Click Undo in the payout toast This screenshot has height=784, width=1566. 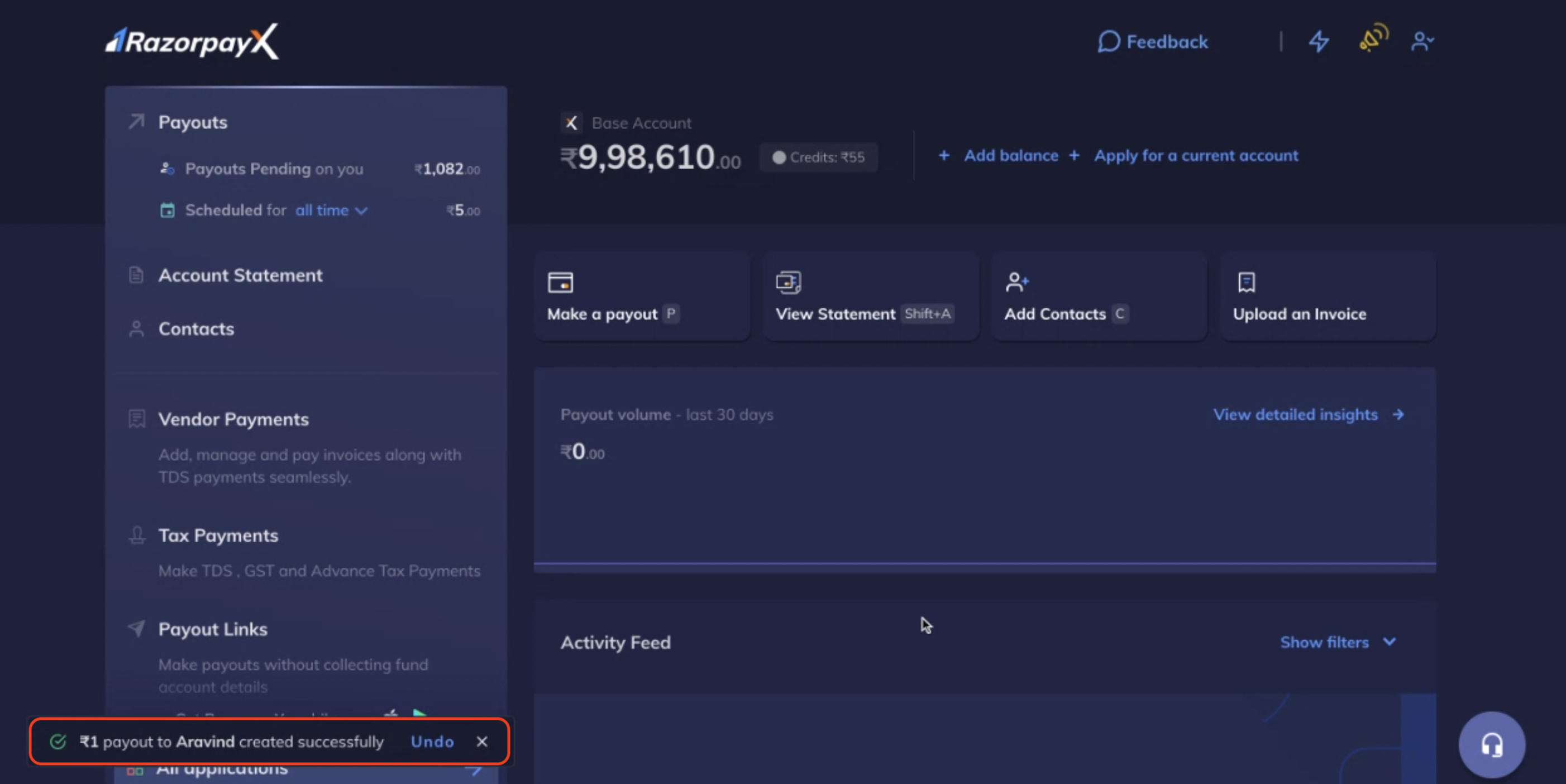tap(432, 742)
